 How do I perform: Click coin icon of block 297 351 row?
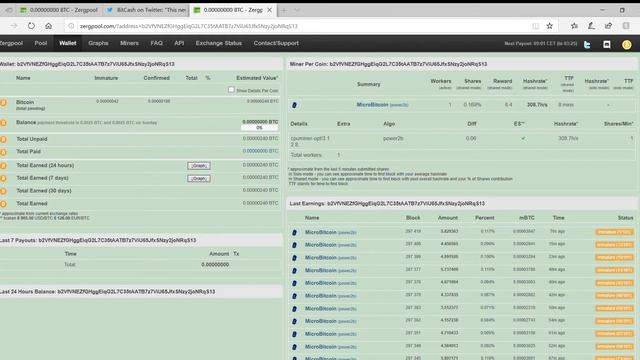[294, 334]
